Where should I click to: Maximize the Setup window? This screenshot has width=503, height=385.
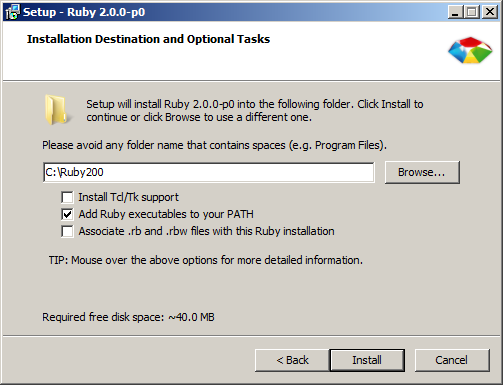click(x=472, y=12)
